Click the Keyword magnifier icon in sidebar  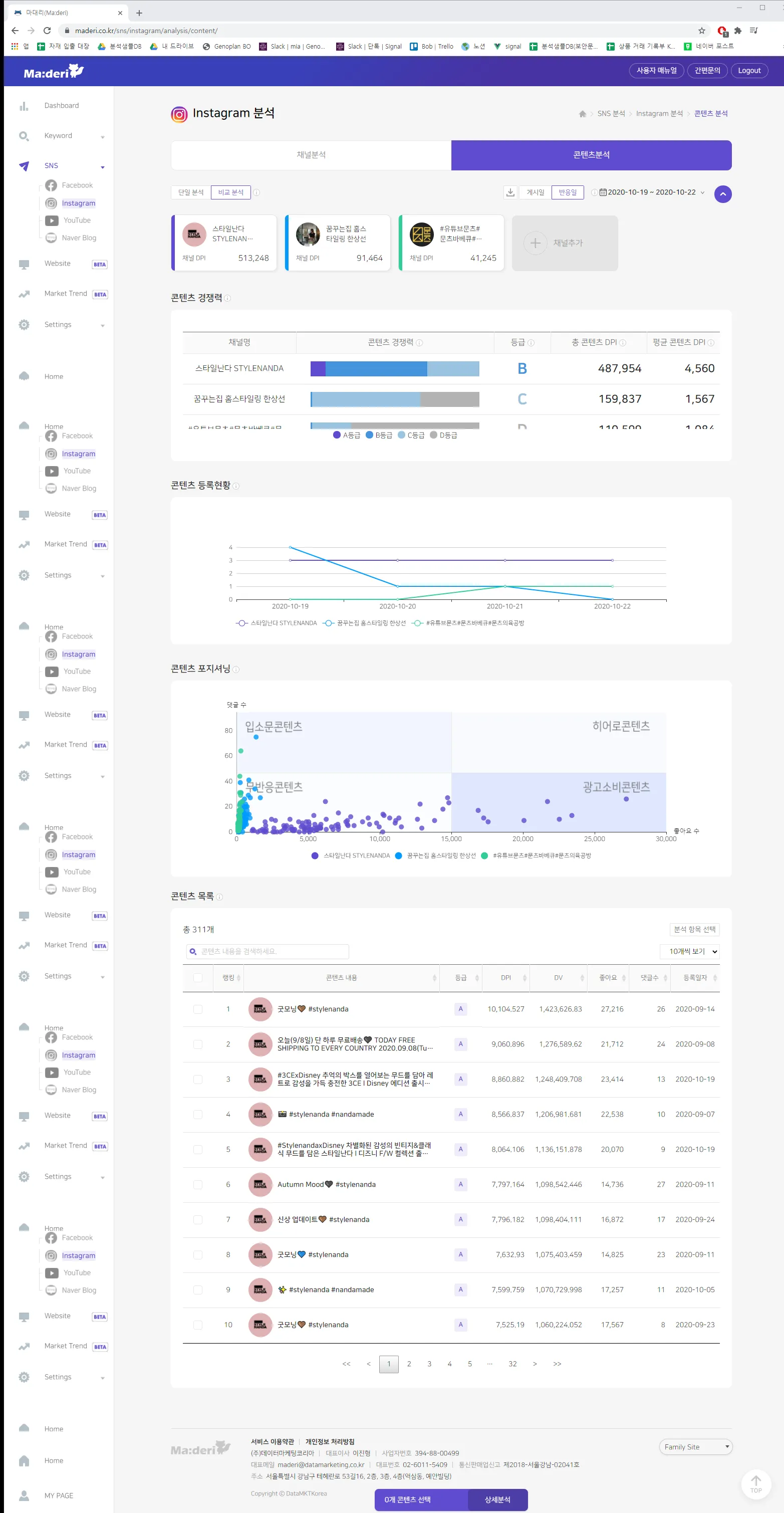pos(24,136)
